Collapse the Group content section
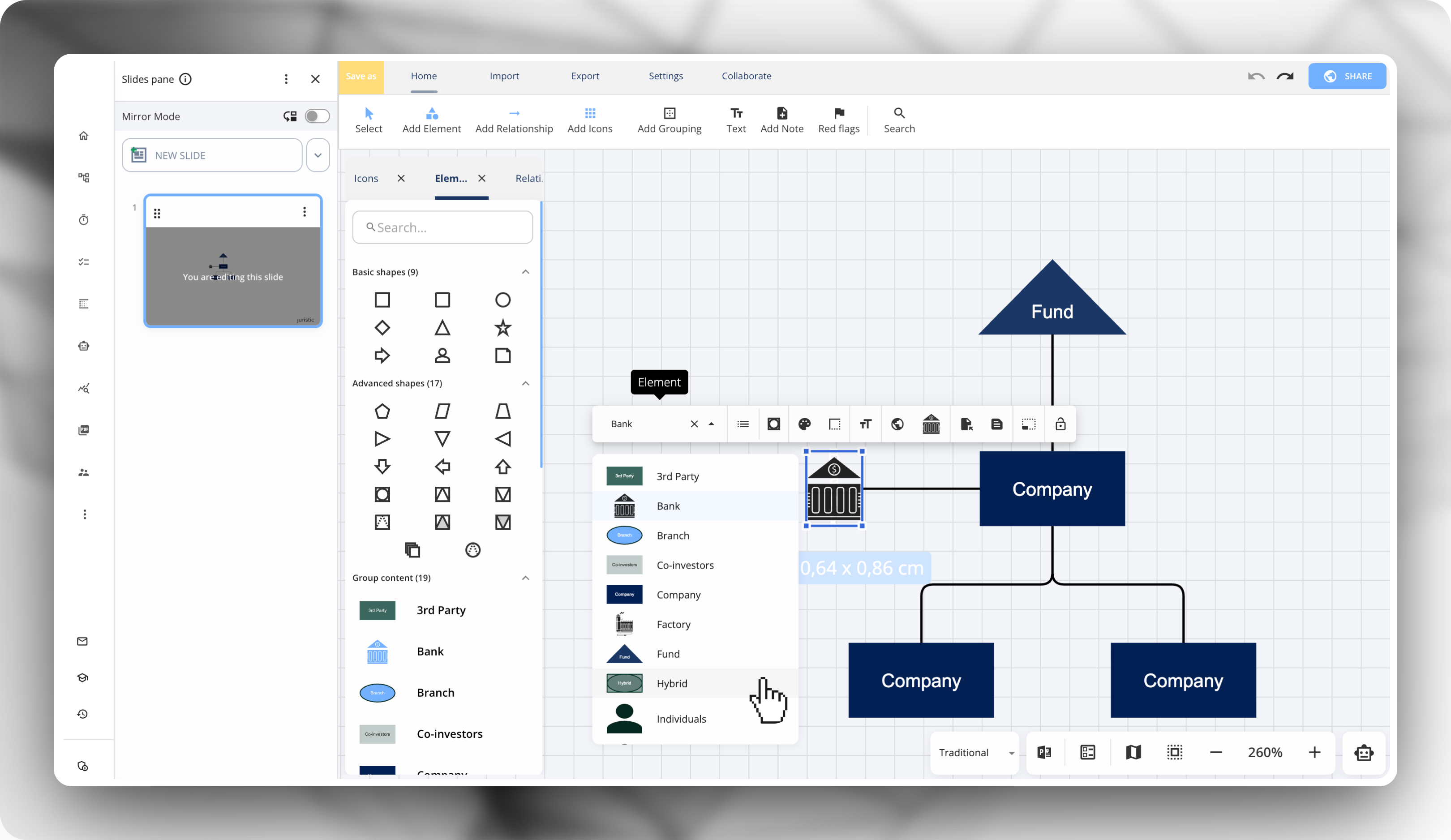Viewport: 1451px width, 840px height. tap(525, 578)
